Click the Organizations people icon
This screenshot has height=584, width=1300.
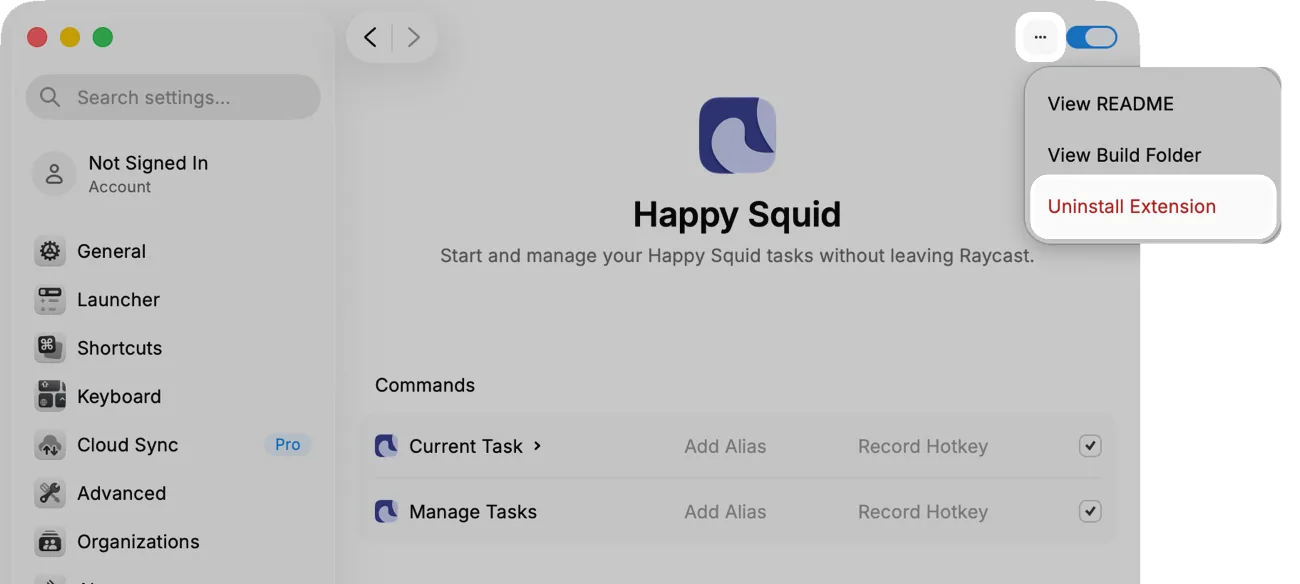(50, 542)
